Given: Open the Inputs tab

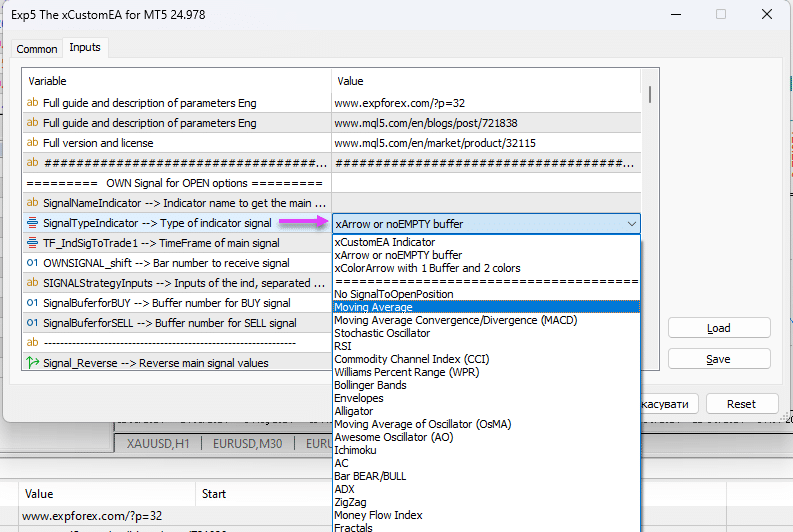Looking at the screenshot, I should point(85,48).
